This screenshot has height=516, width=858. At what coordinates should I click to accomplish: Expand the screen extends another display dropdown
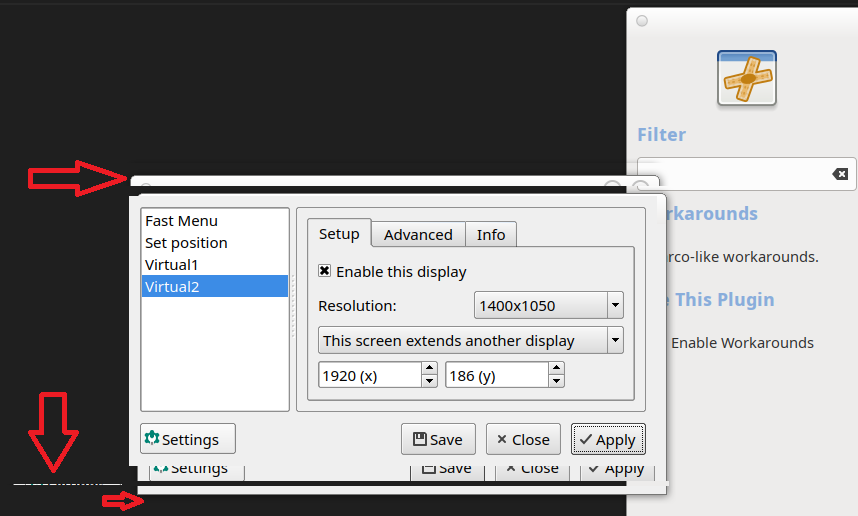[x=471, y=340]
